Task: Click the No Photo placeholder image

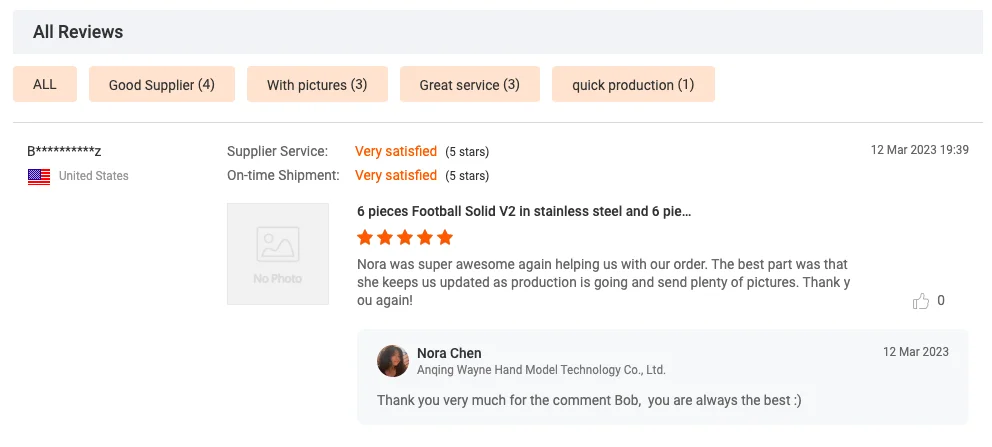Action: point(278,254)
